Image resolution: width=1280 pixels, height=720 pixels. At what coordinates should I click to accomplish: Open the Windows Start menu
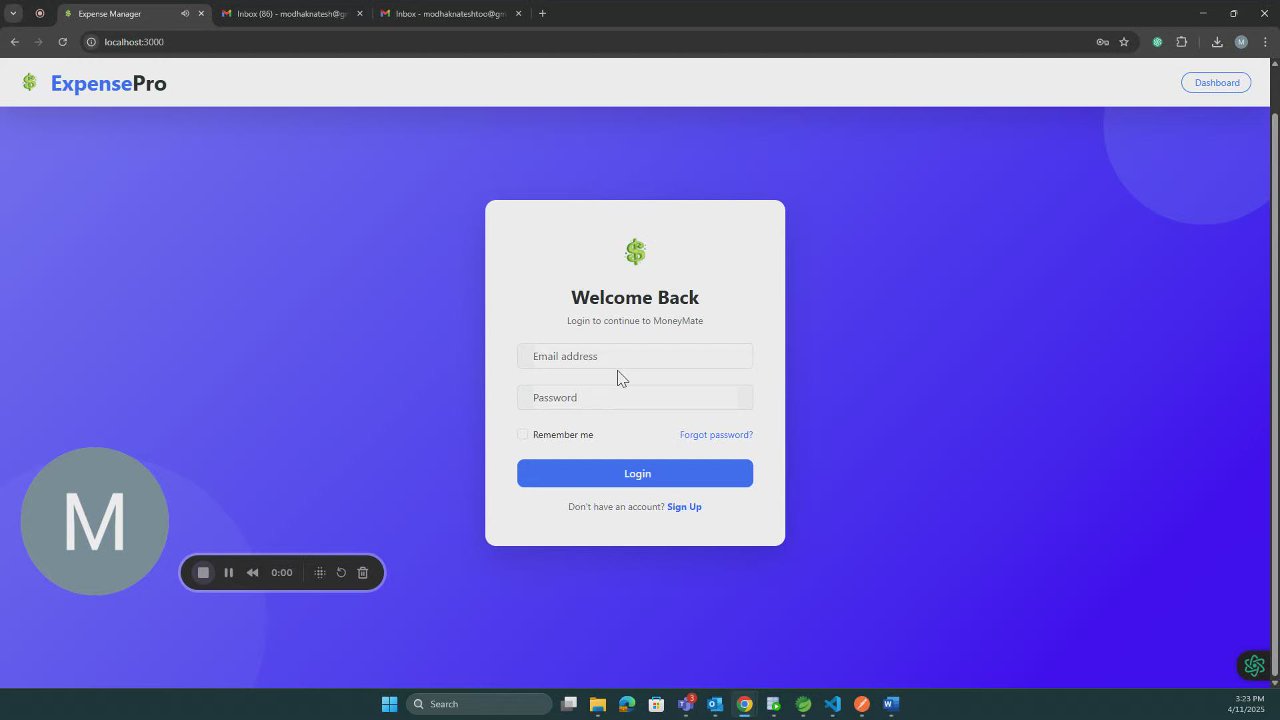(389, 704)
